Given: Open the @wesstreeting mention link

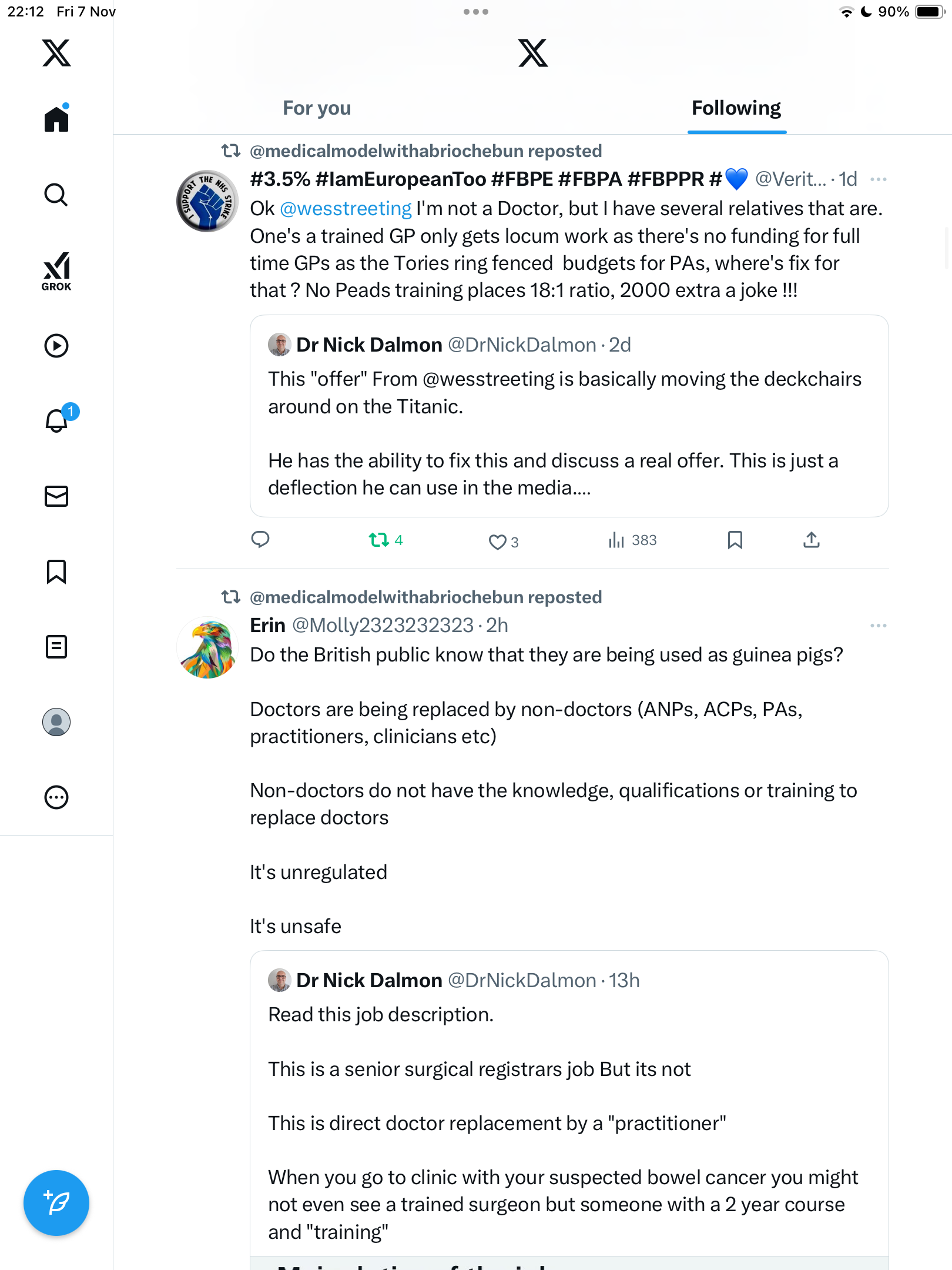Looking at the screenshot, I should [x=346, y=209].
